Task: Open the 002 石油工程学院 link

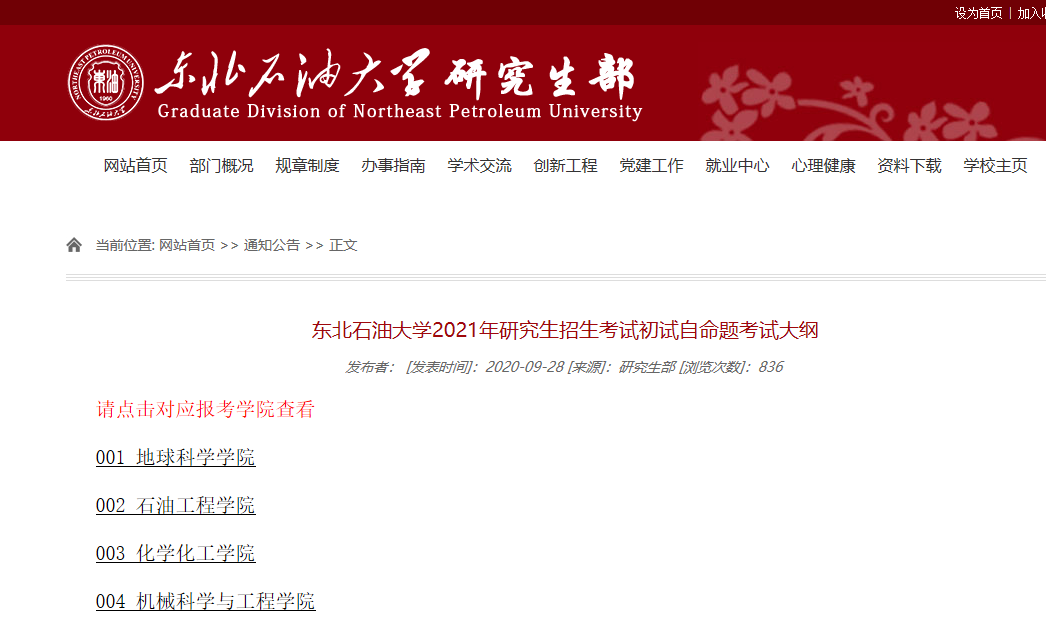Action: pos(175,505)
